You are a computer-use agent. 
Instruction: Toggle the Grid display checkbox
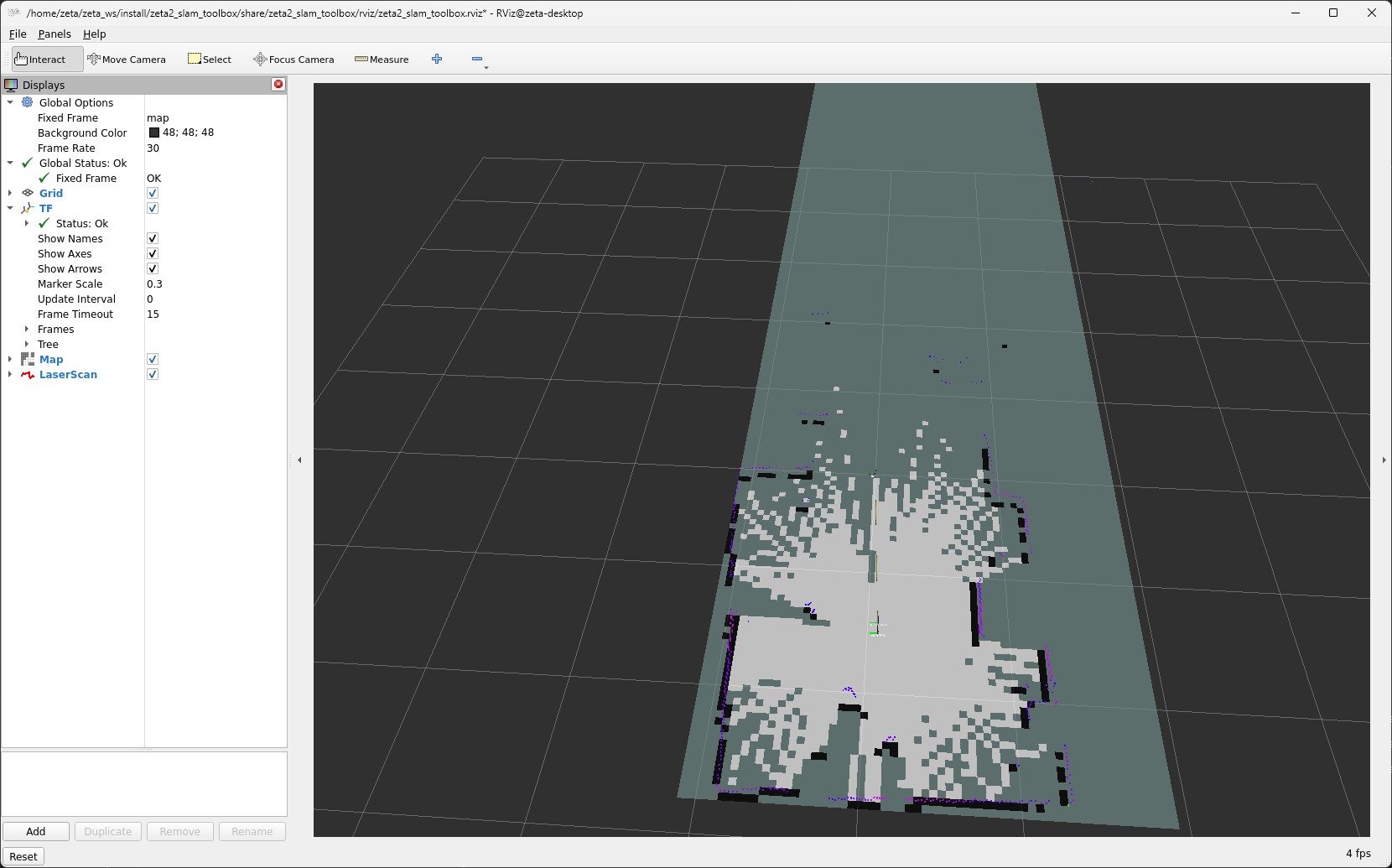[x=153, y=193]
